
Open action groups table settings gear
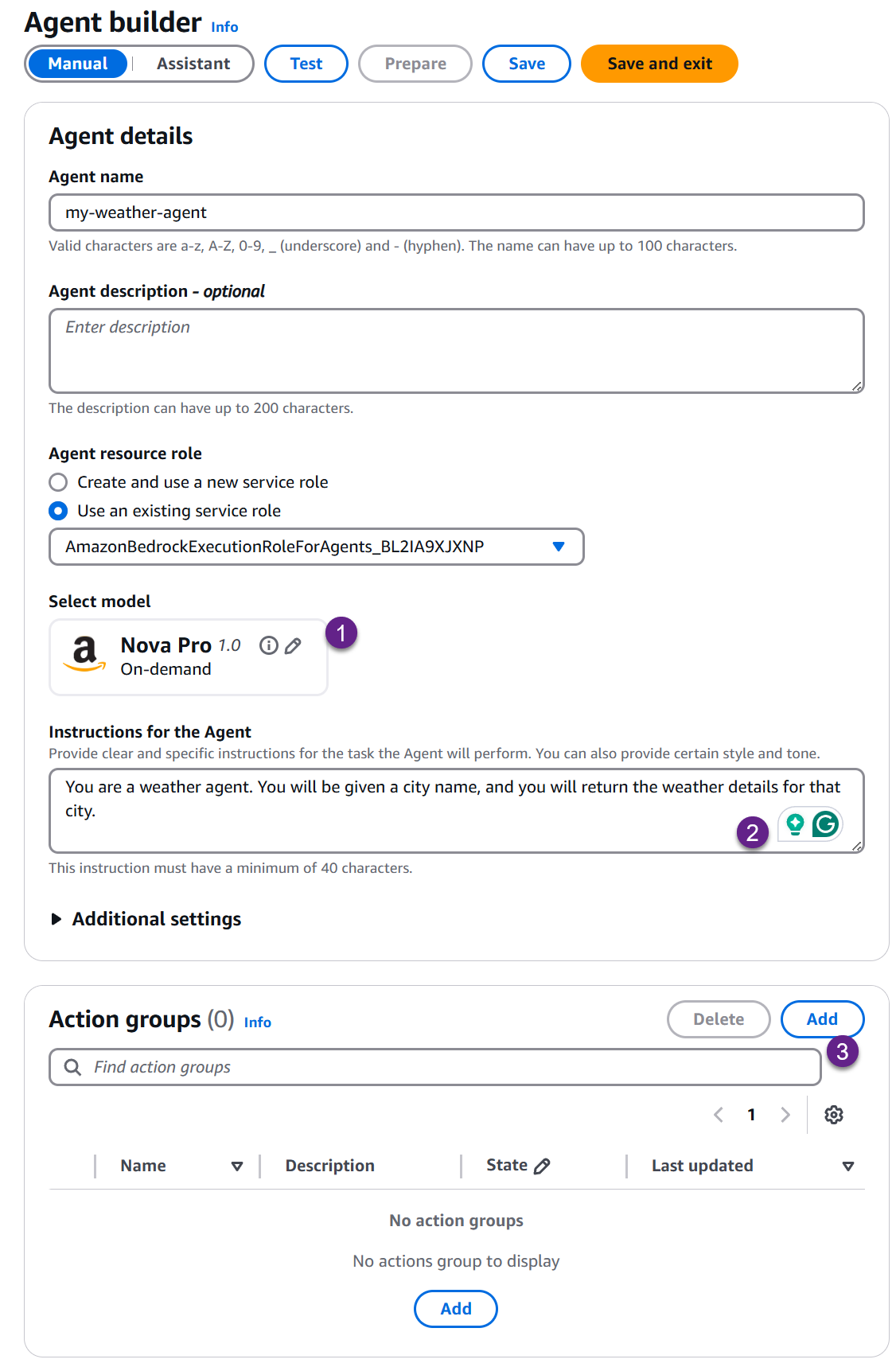pyautogui.click(x=834, y=1115)
